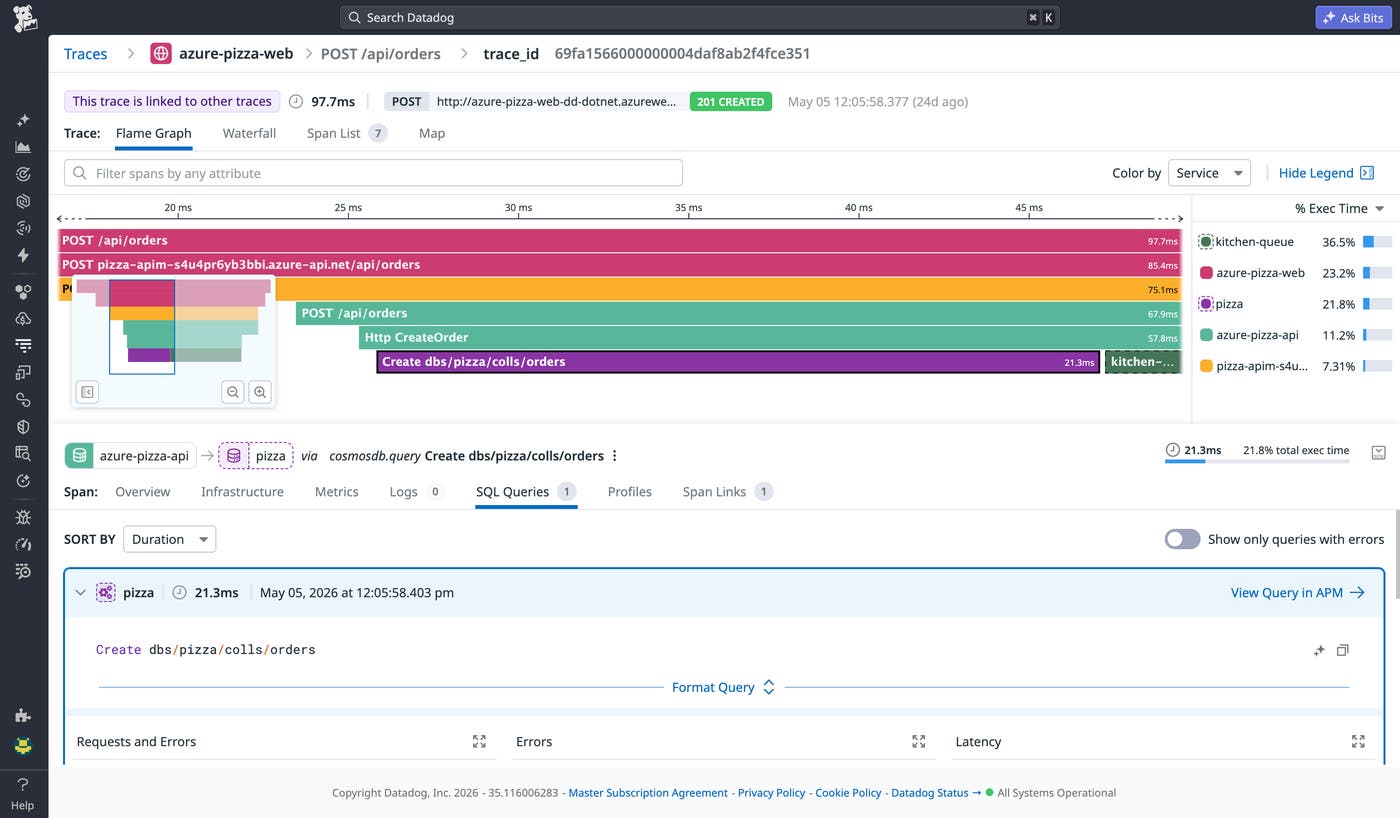This screenshot has height=818, width=1400.
Task: Open the sparkle icon in the sidebar
Action: (24, 120)
